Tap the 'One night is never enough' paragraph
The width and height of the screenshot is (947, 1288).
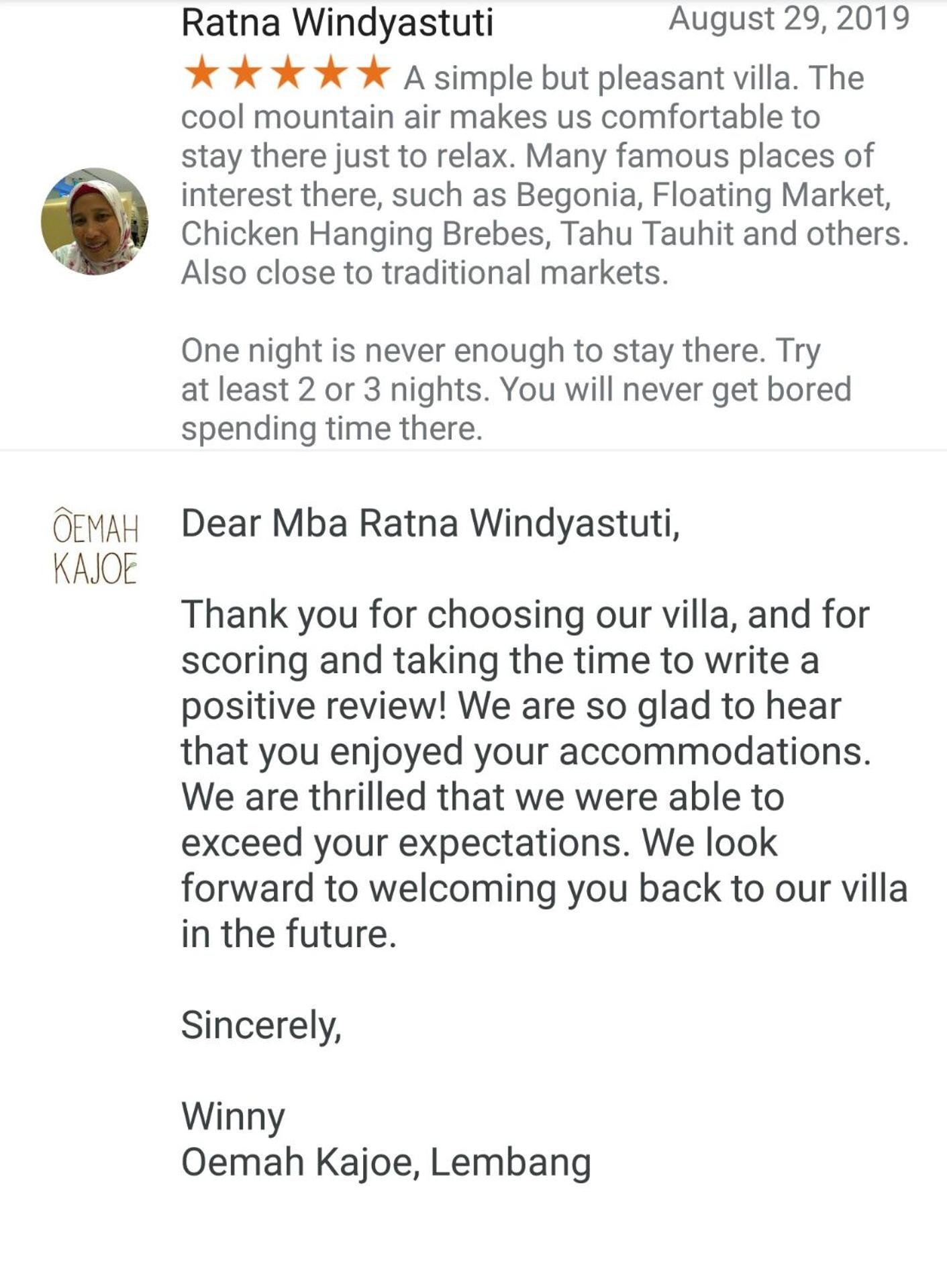516,390
